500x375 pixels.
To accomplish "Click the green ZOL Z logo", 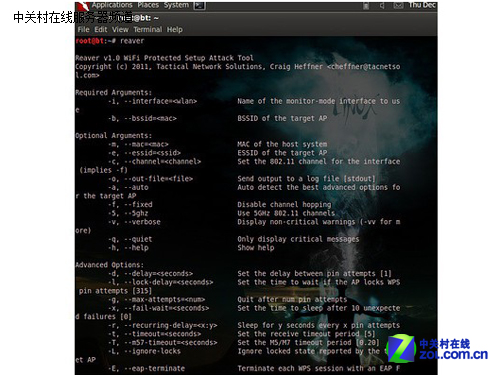I will tap(401, 348).
